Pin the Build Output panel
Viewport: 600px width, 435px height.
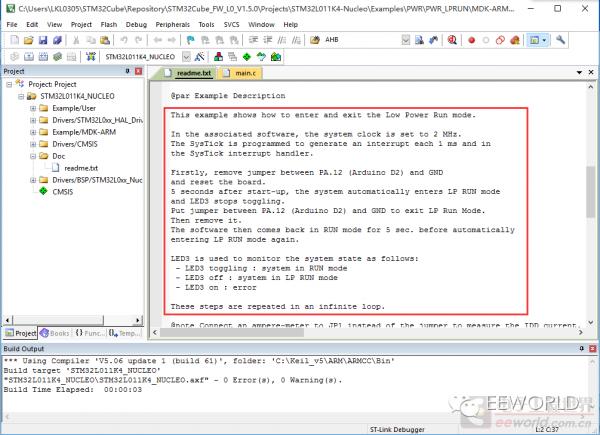(x=582, y=349)
